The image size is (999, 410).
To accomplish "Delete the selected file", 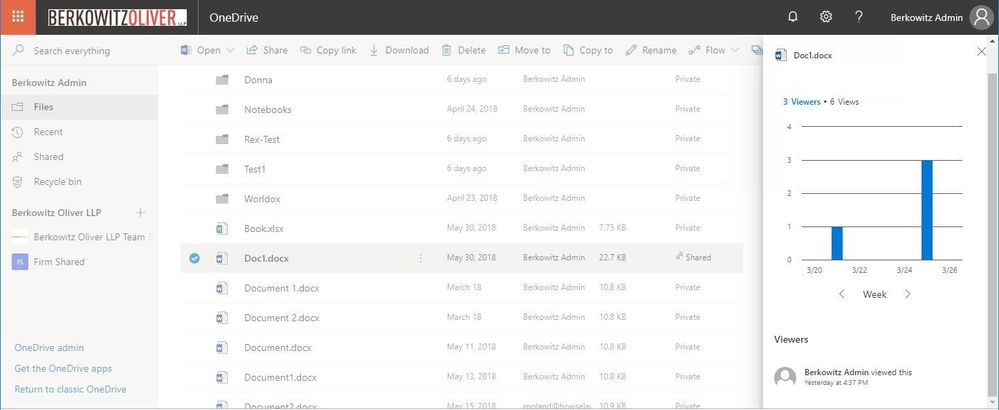I will [x=464, y=50].
